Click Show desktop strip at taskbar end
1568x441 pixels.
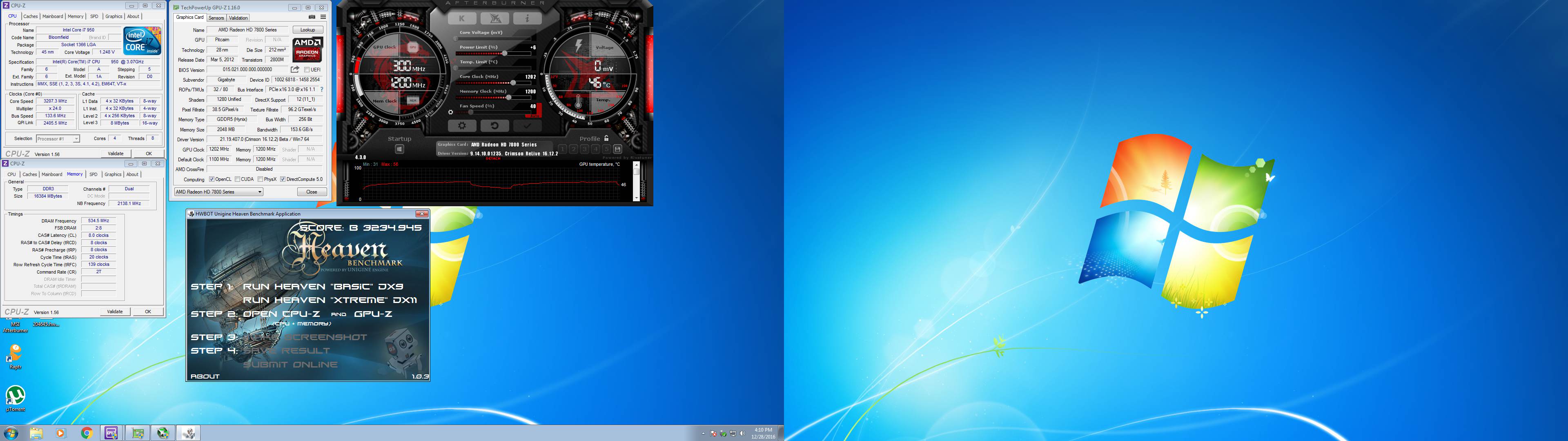pos(781,433)
